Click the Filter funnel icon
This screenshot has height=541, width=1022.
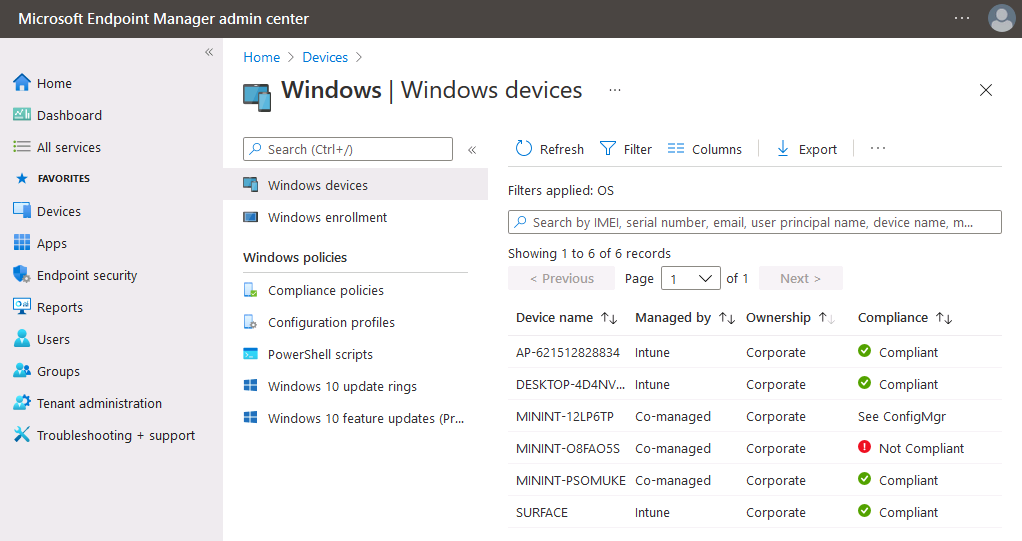607,149
